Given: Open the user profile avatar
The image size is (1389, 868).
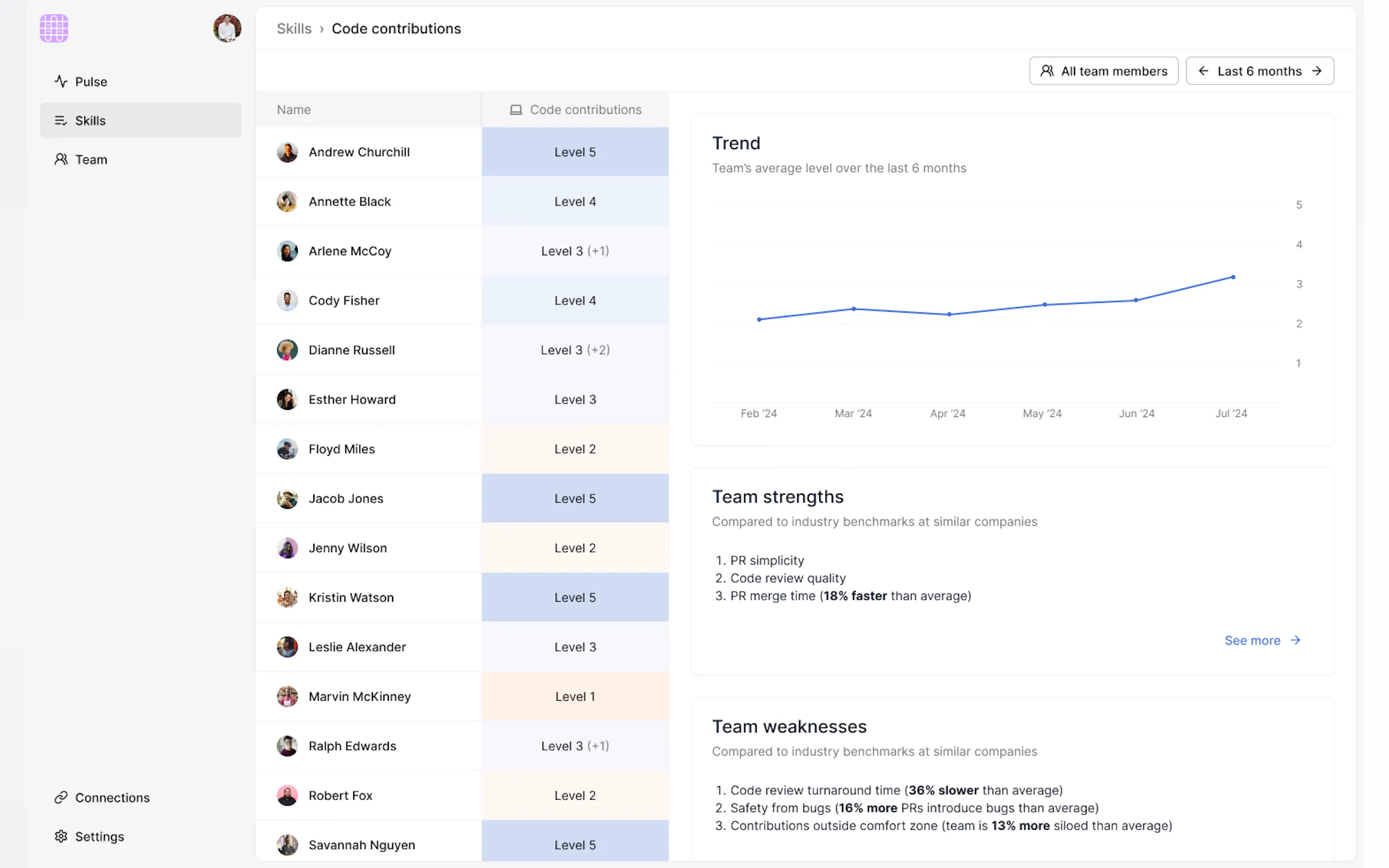Looking at the screenshot, I should tap(227, 28).
